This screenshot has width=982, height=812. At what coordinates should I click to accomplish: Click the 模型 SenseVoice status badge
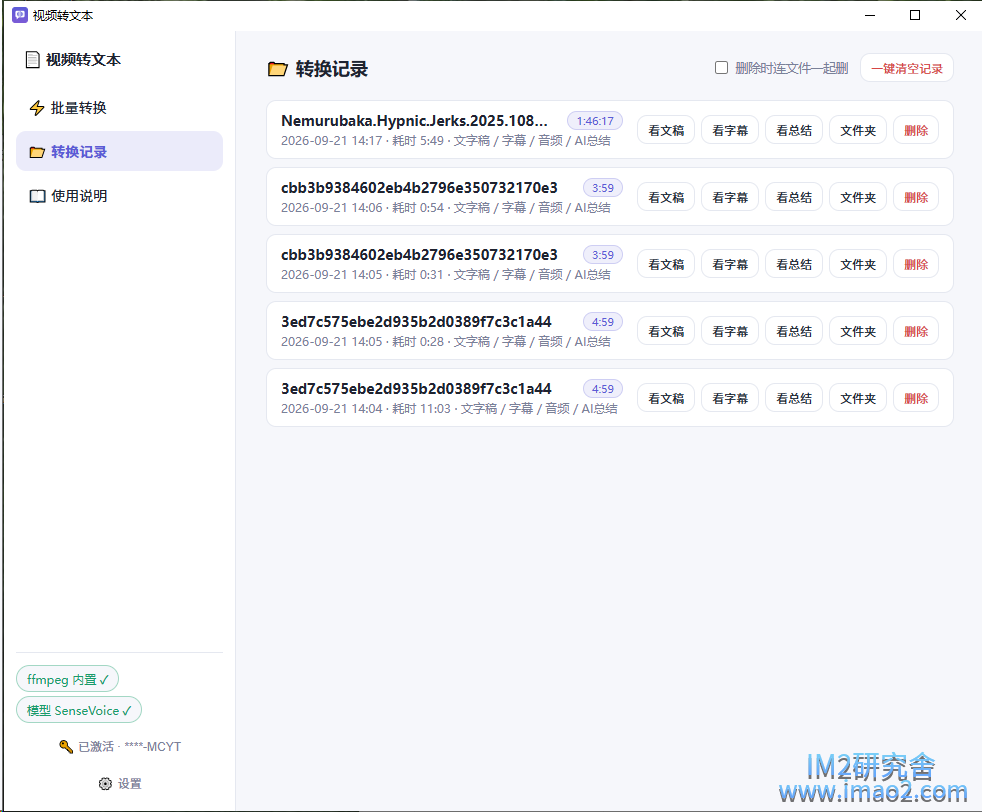click(x=79, y=710)
